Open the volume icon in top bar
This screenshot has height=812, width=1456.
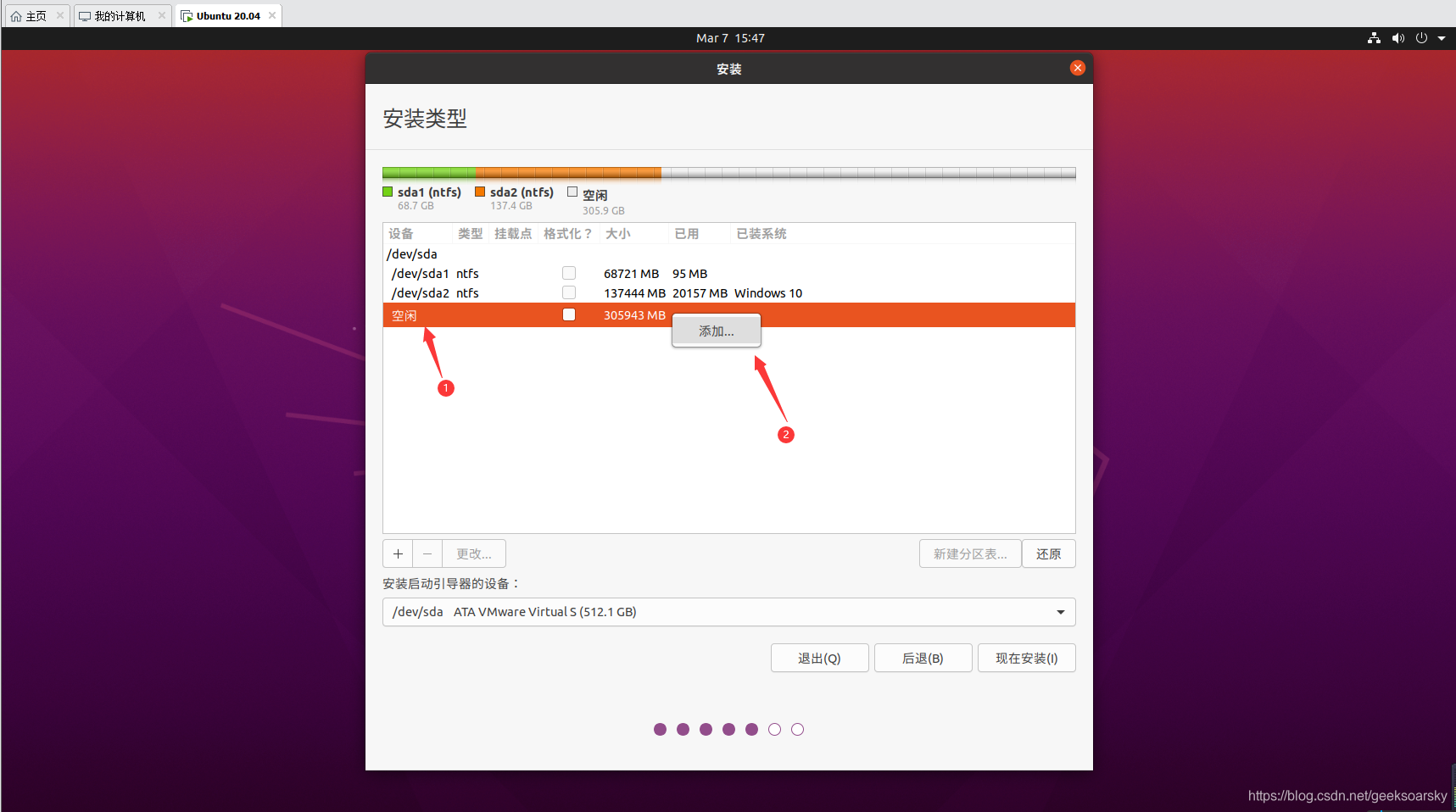[1397, 38]
